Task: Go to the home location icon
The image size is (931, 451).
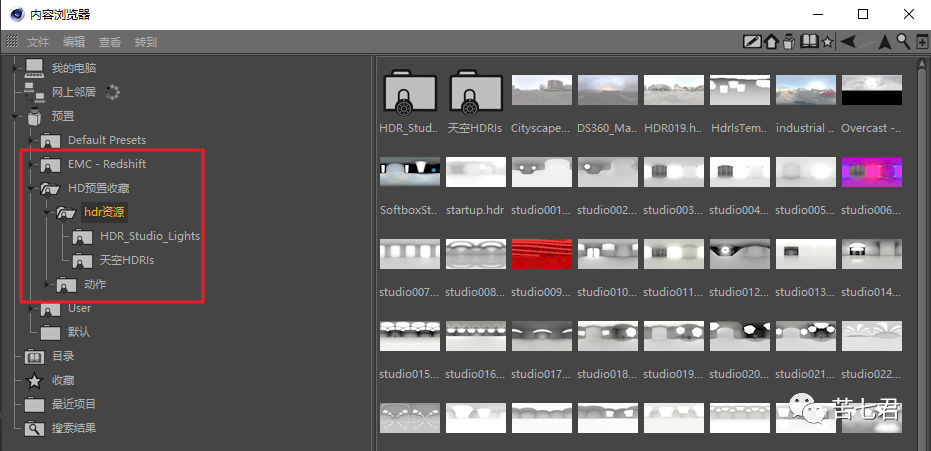Action: (x=771, y=42)
